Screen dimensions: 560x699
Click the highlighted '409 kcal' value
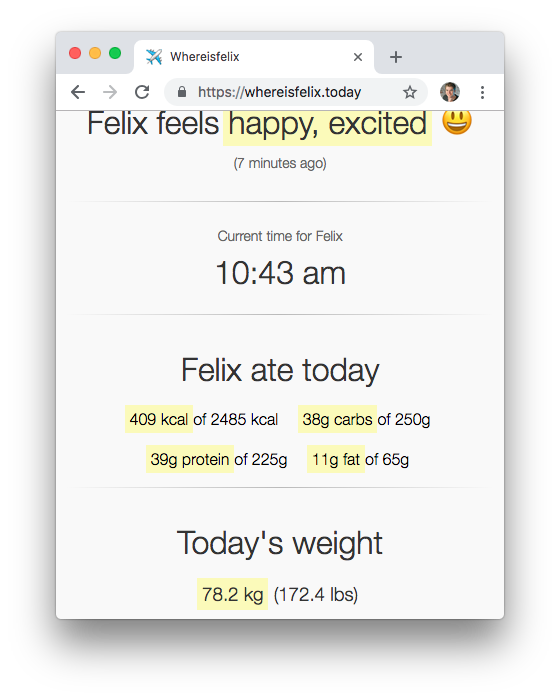(x=159, y=419)
